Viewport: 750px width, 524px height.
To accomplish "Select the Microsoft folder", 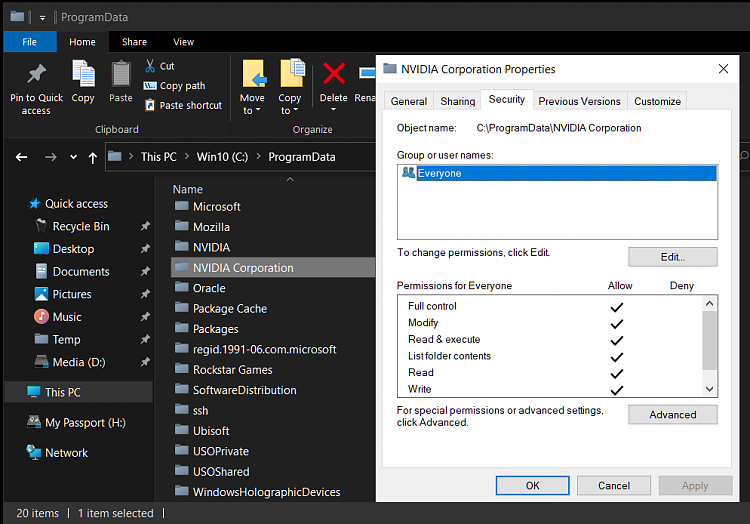I will coord(217,207).
